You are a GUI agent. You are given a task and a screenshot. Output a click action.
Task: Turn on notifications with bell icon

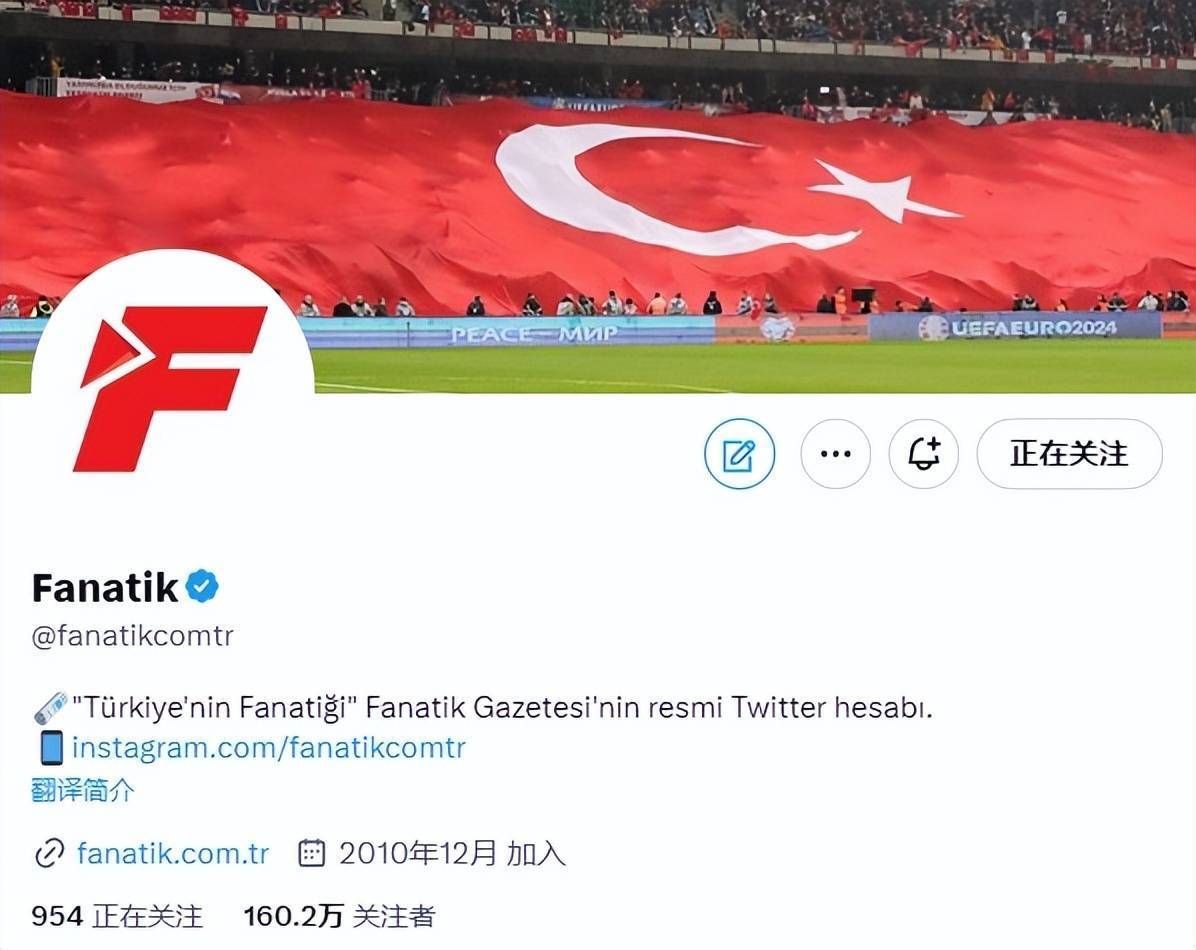pos(924,454)
